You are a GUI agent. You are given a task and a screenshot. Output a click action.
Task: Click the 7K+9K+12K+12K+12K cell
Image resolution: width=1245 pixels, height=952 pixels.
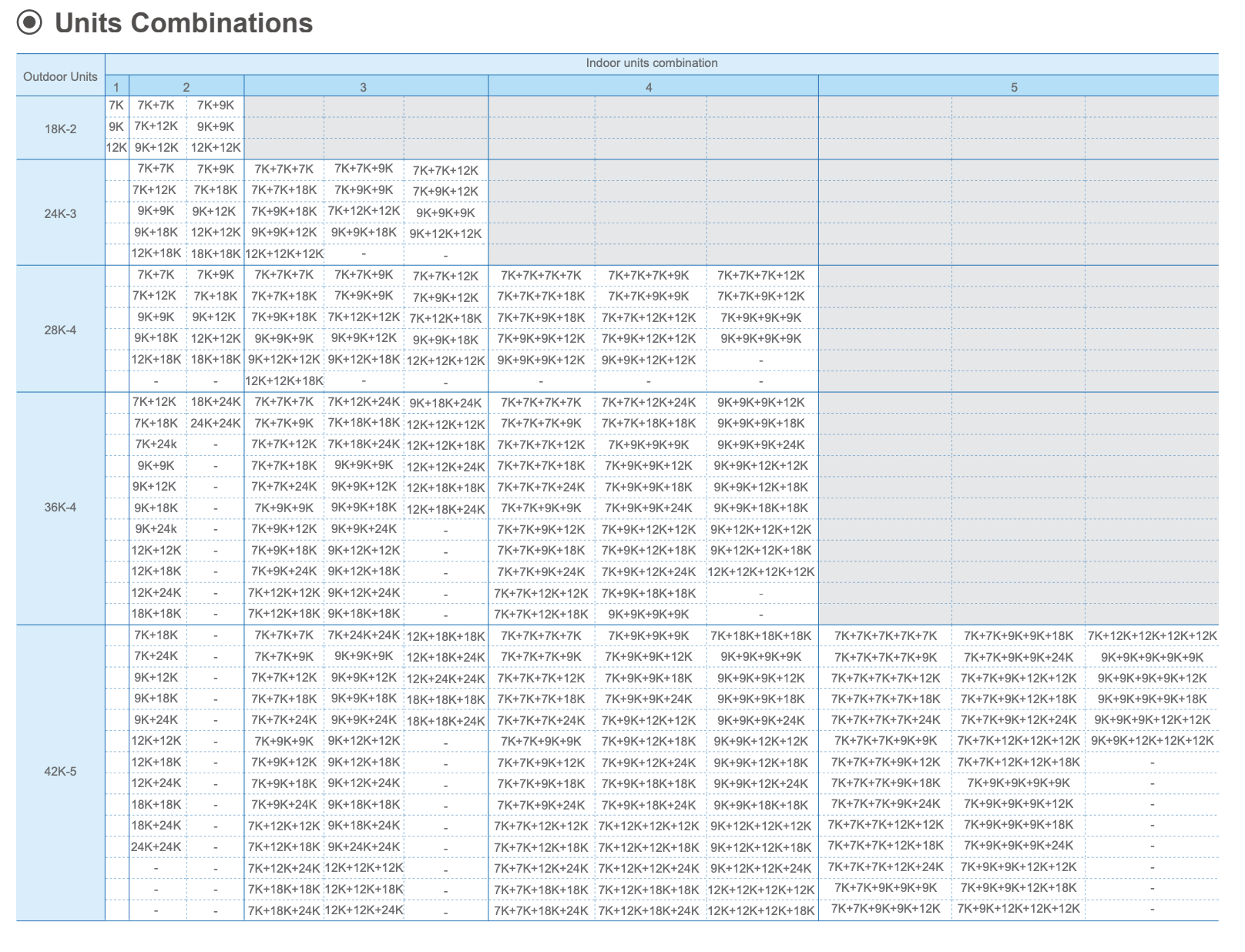(1018, 908)
